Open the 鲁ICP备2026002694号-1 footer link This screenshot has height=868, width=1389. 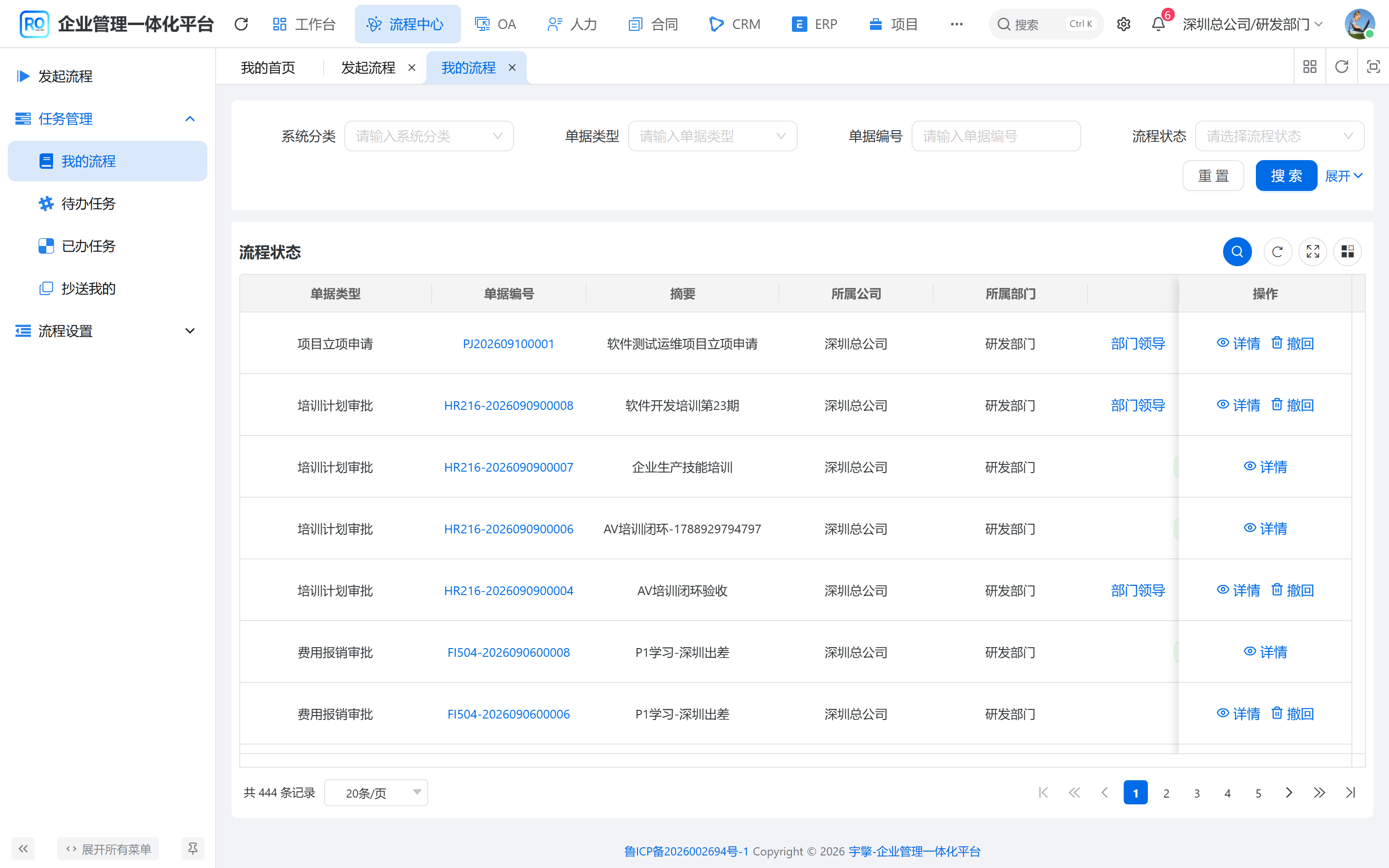point(686,851)
